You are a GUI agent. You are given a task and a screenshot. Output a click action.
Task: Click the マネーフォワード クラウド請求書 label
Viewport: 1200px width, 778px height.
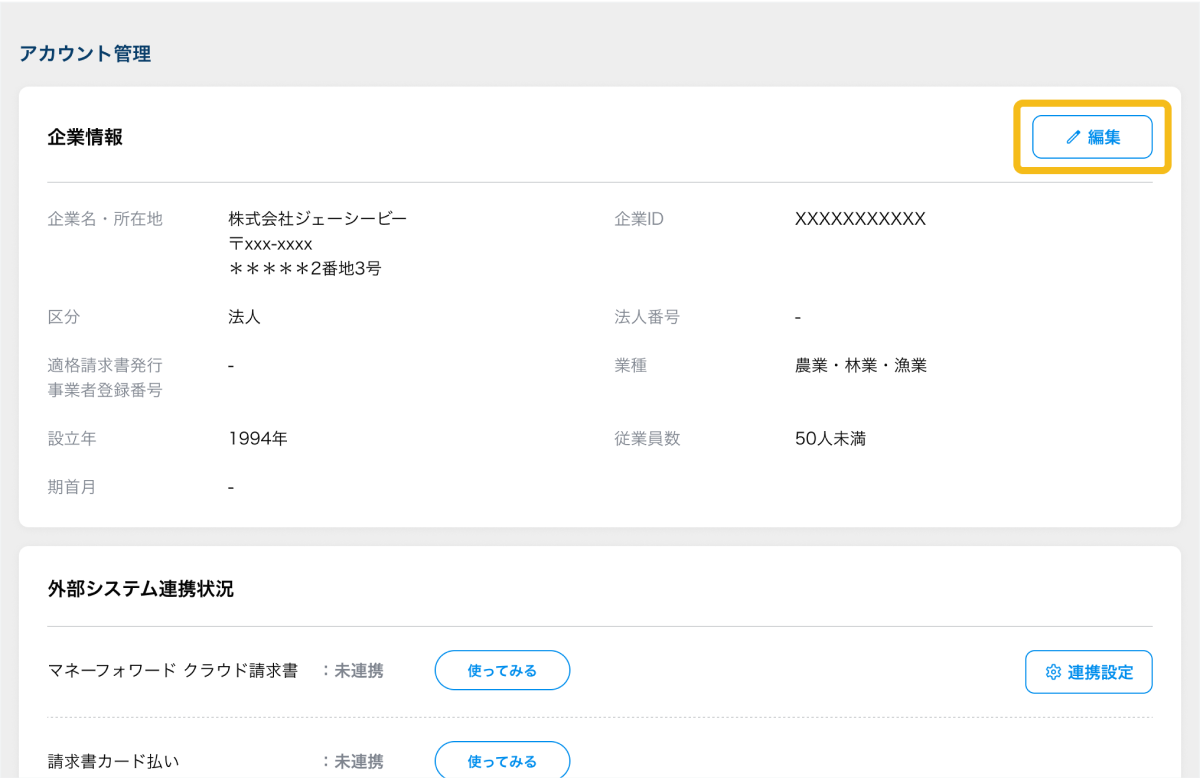point(173,671)
